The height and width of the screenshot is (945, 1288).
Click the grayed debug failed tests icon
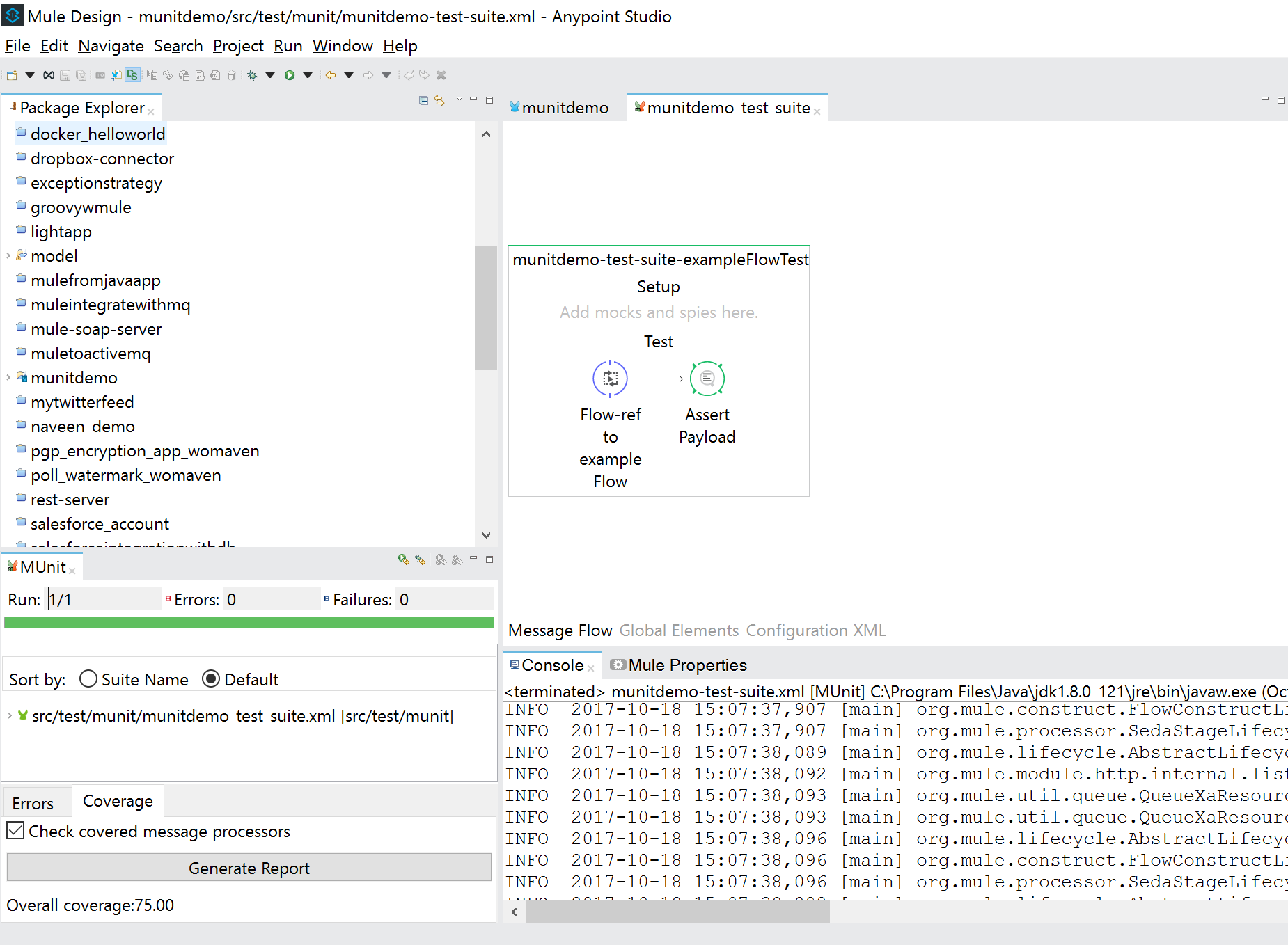[x=457, y=559]
